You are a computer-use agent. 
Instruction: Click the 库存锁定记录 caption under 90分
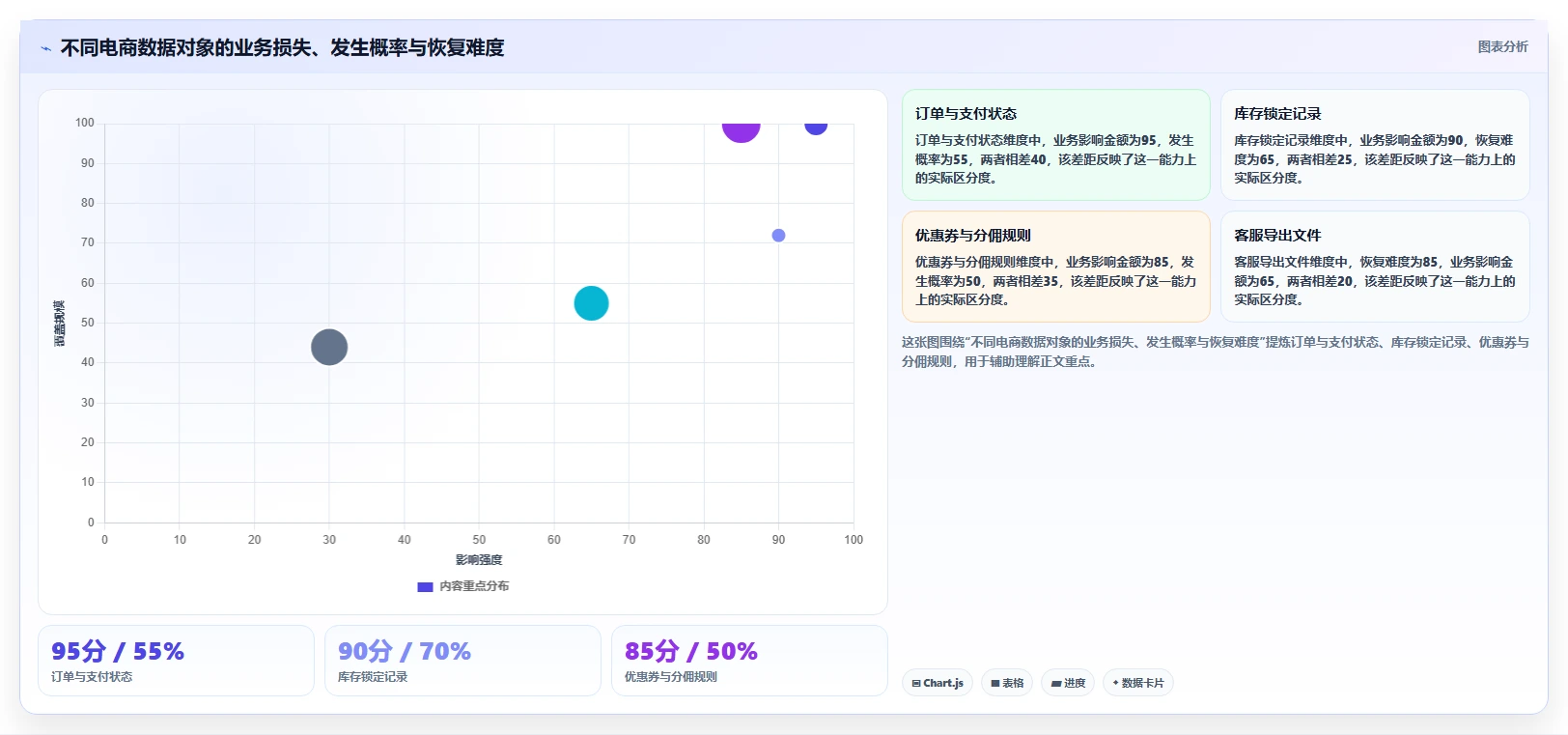[x=373, y=677]
